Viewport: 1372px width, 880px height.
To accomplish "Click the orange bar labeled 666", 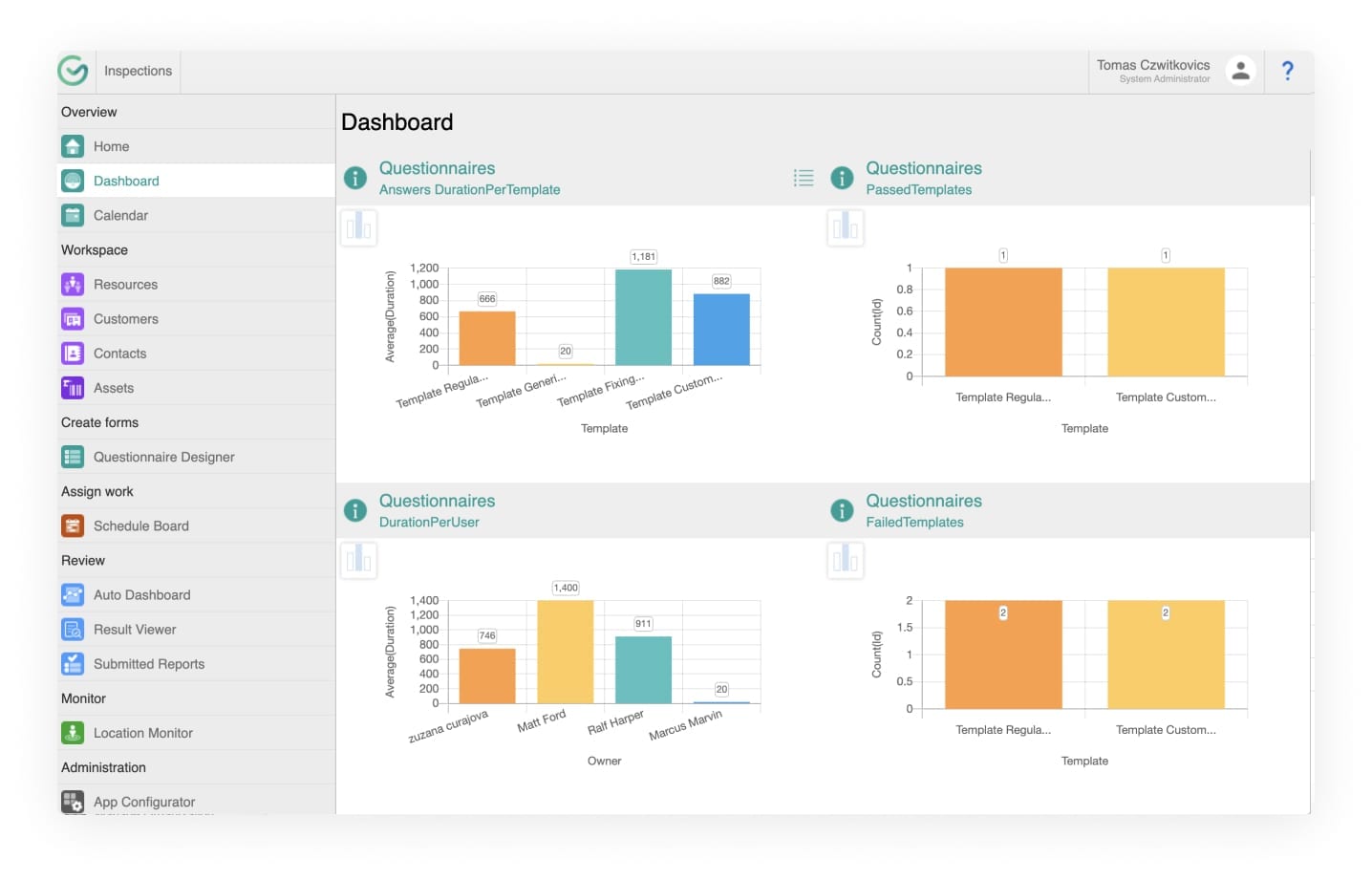I will [487, 338].
